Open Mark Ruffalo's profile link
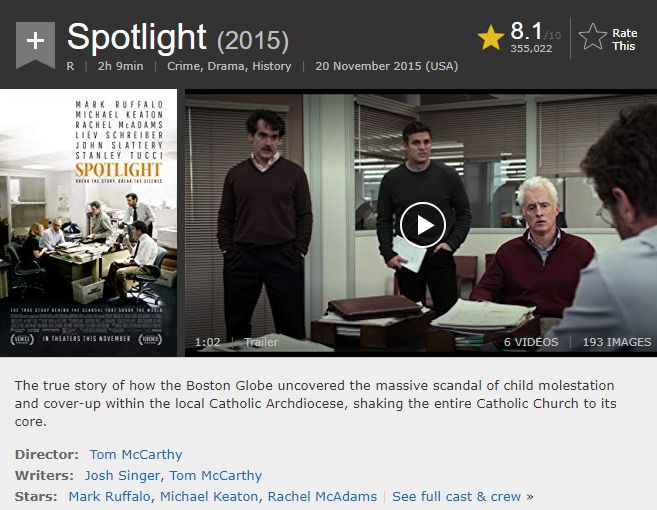Screen dimensions: 657x510 click(x=109, y=496)
